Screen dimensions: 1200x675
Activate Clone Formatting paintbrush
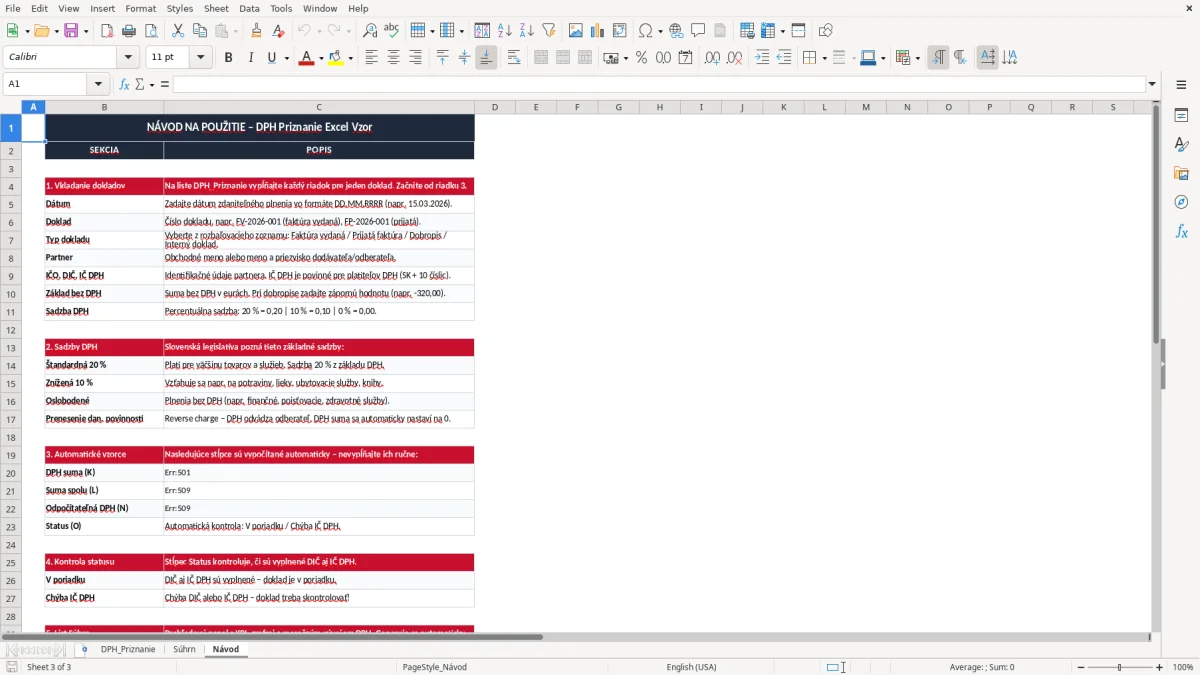pyautogui.click(x=256, y=31)
